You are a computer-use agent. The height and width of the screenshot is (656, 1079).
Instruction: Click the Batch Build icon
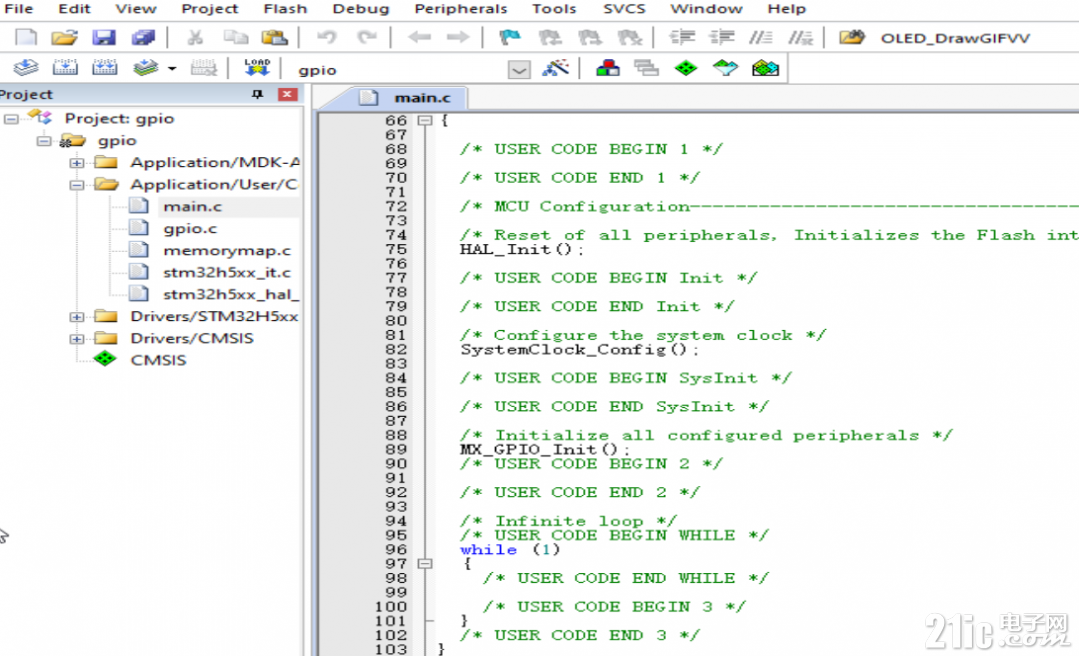pyautogui.click(x=145, y=67)
